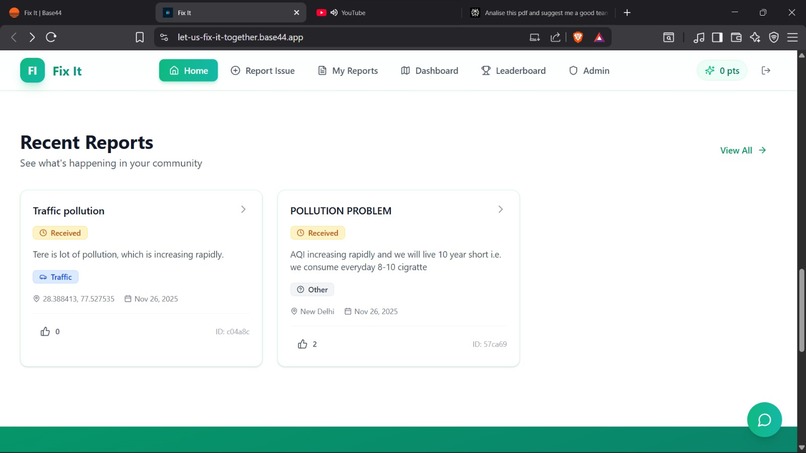Click the page vertical scrollbar thumb
The height and width of the screenshot is (453, 806).
(801, 310)
